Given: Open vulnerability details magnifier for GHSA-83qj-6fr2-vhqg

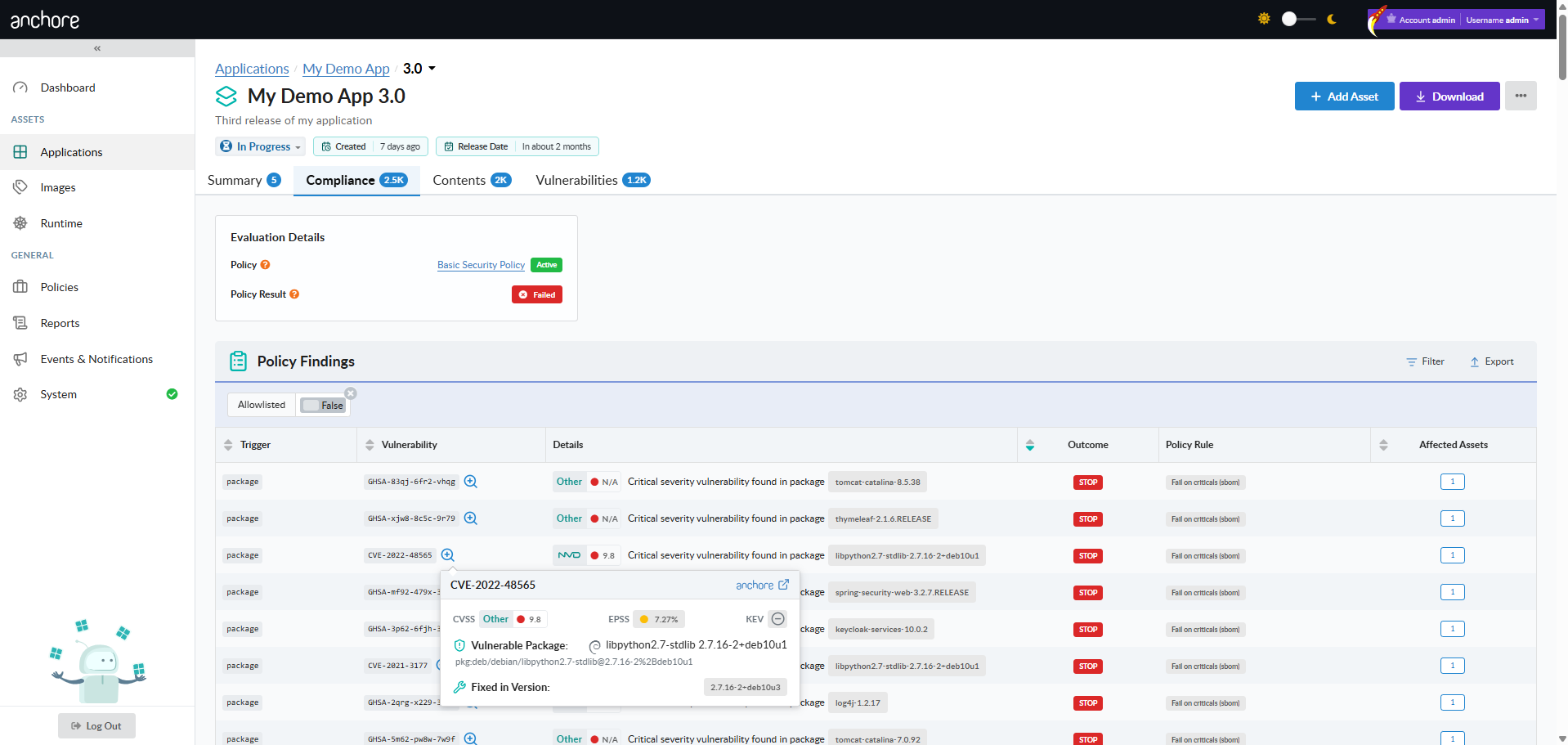Looking at the screenshot, I should (x=471, y=482).
